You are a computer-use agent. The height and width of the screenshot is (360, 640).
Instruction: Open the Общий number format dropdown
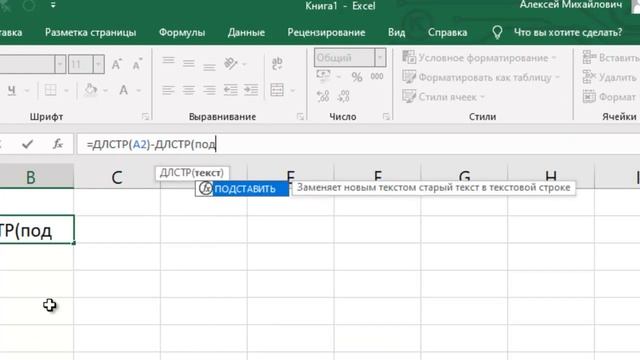pyautogui.click(x=380, y=58)
